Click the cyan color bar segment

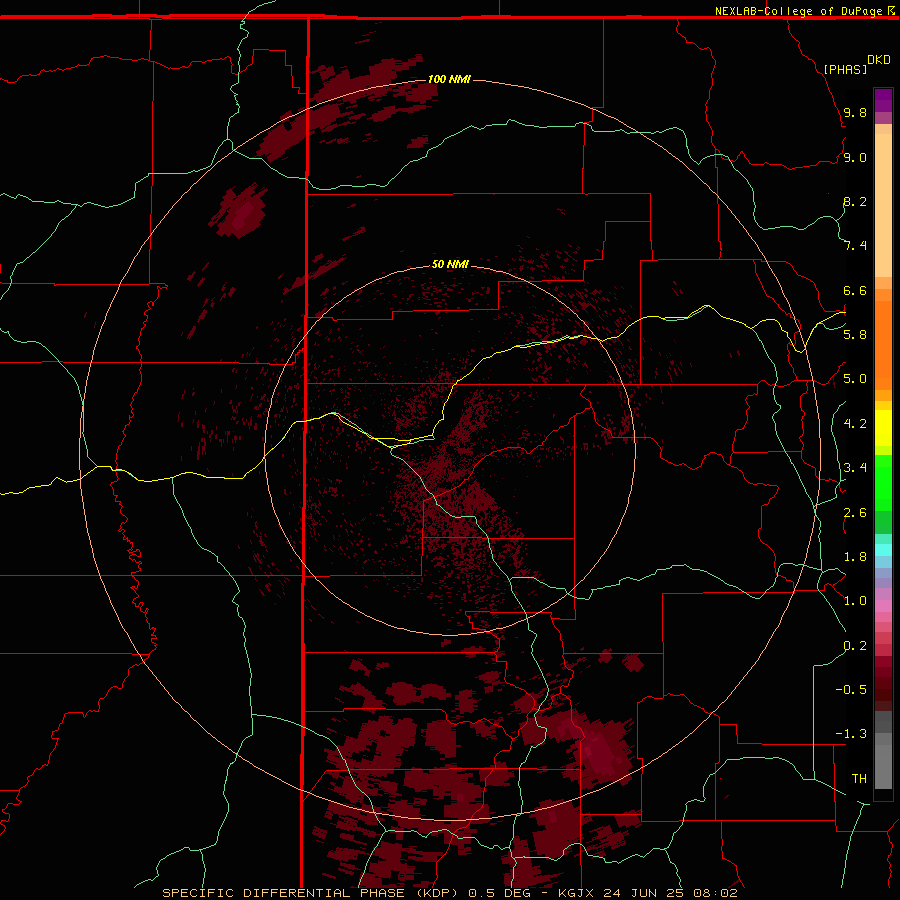883,550
